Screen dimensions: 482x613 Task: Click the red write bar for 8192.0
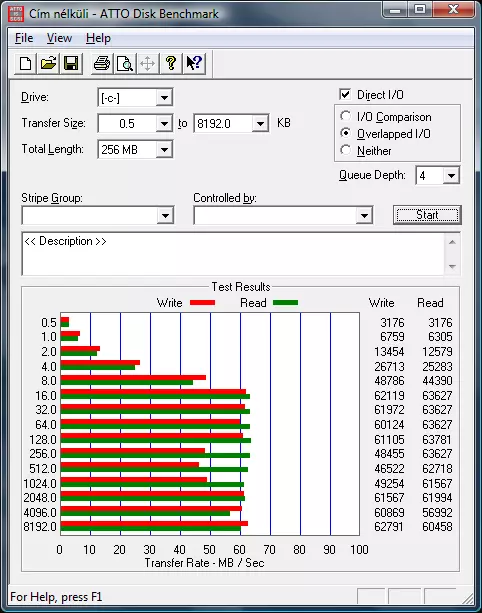tap(154, 523)
